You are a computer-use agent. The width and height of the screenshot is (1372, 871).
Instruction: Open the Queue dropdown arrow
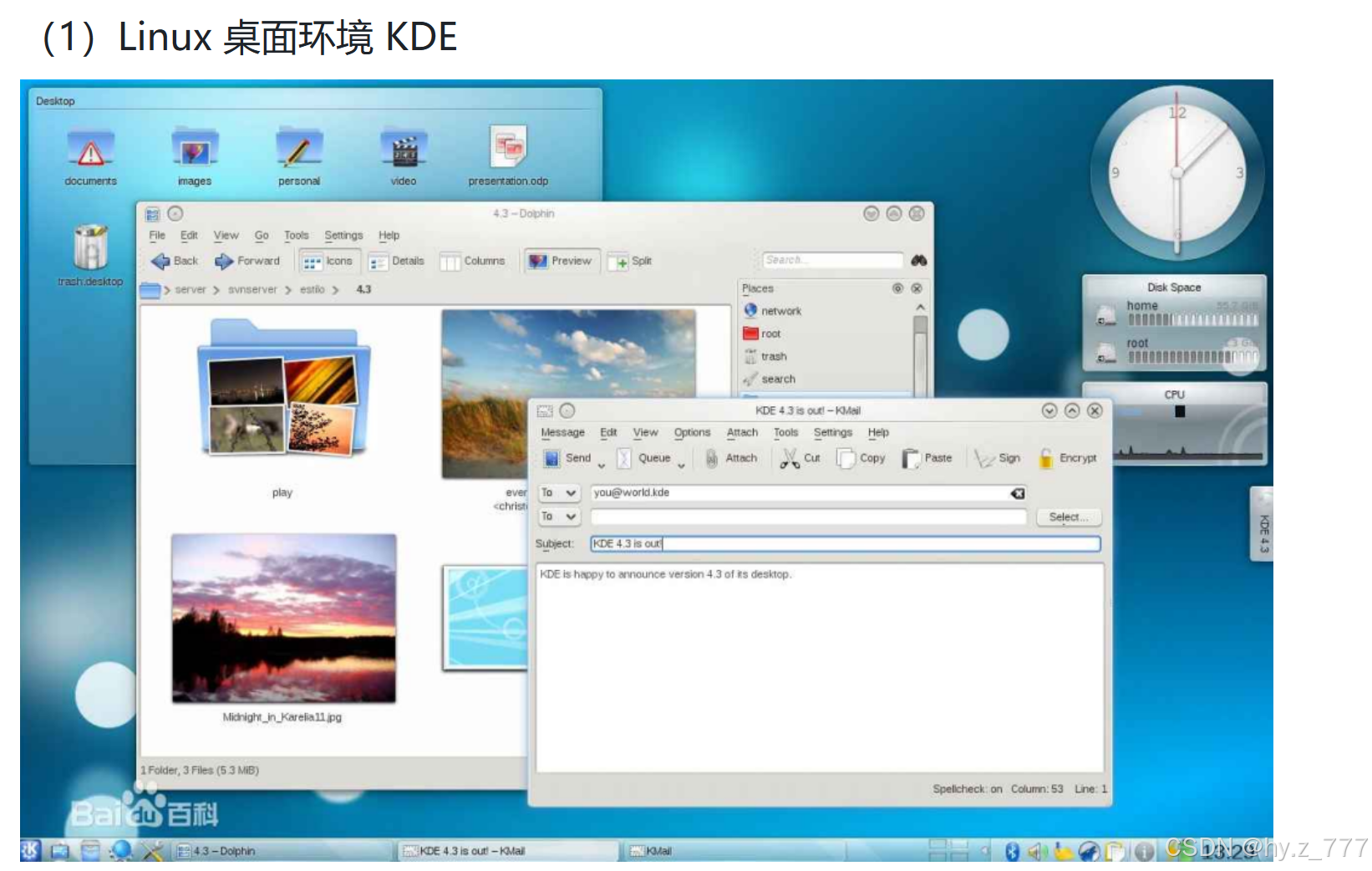click(x=681, y=465)
